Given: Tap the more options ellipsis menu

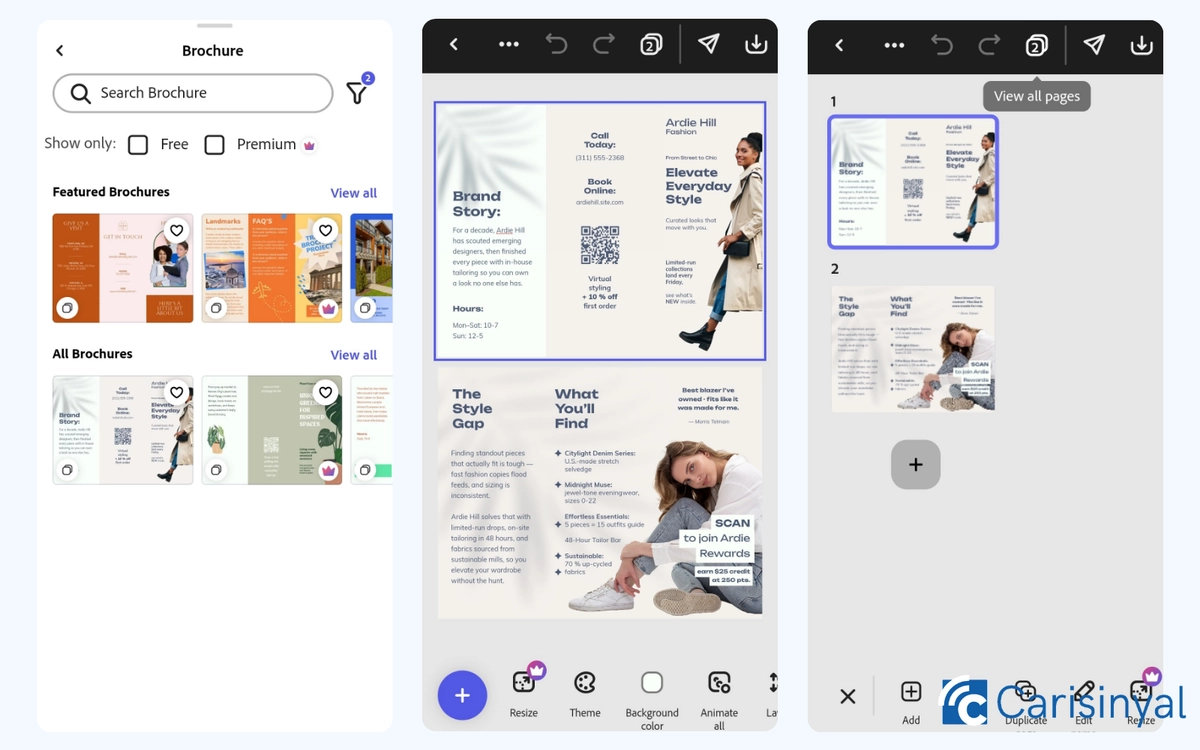Looking at the screenshot, I should 509,44.
